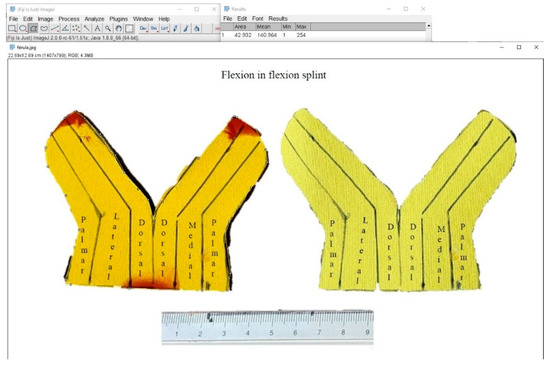Select the Magnifying glass tool
Screen dimensions: 550x365
(108, 28)
